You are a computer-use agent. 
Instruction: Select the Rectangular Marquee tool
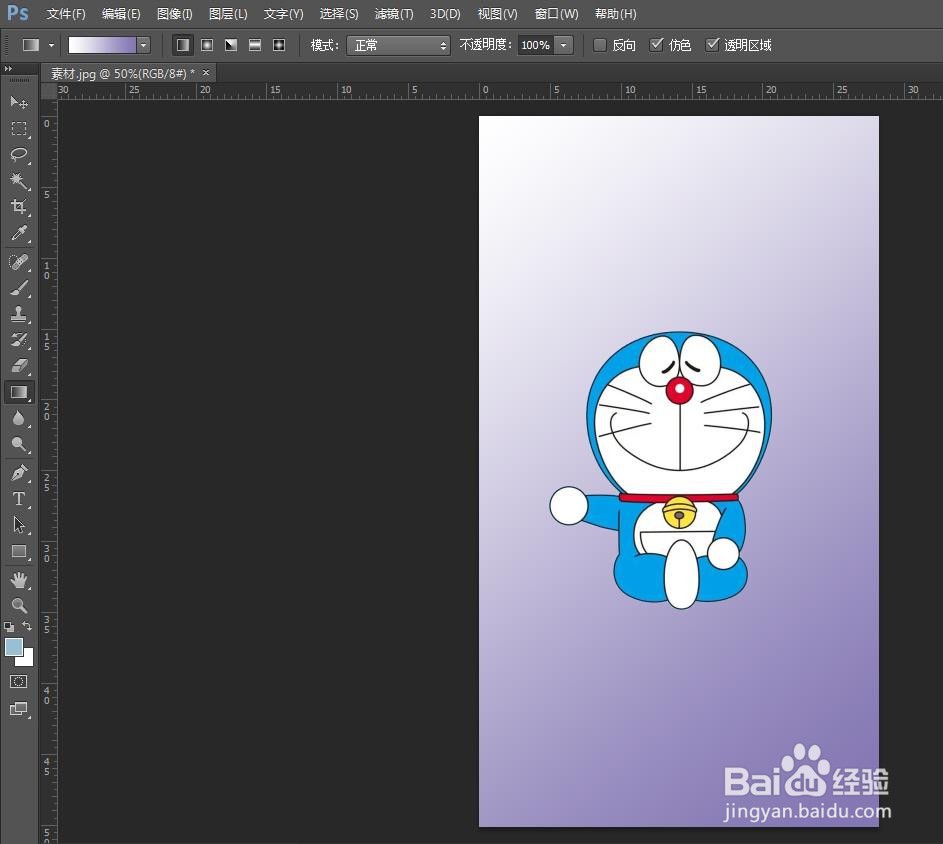tap(19, 129)
